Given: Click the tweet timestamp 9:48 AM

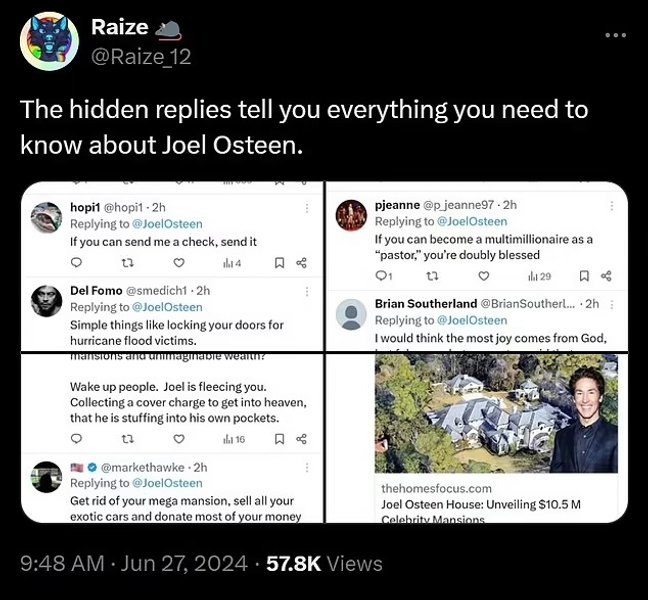Looking at the screenshot, I should point(63,564).
